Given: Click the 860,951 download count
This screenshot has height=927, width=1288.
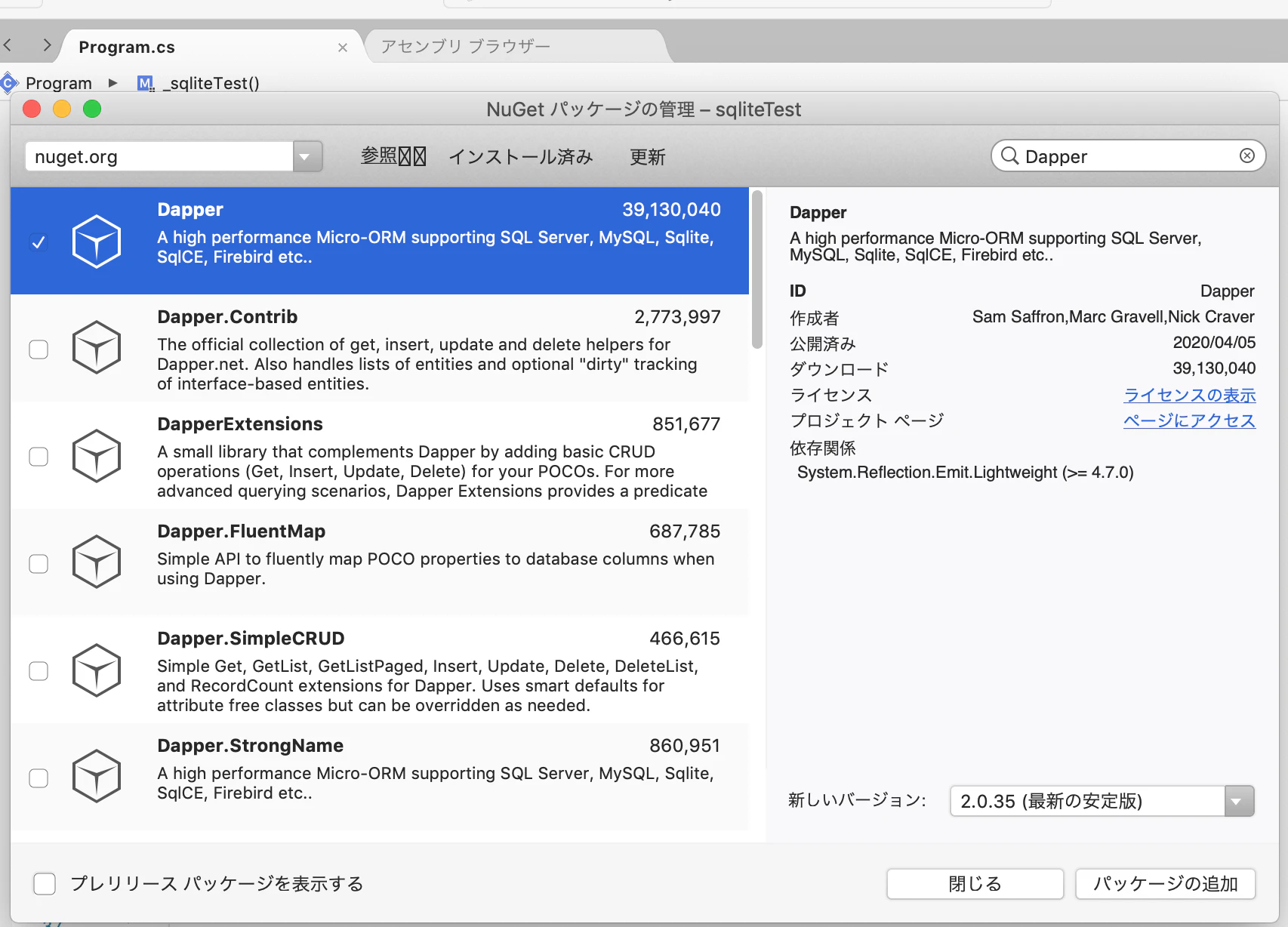Looking at the screenshot, I should point(685,746).
